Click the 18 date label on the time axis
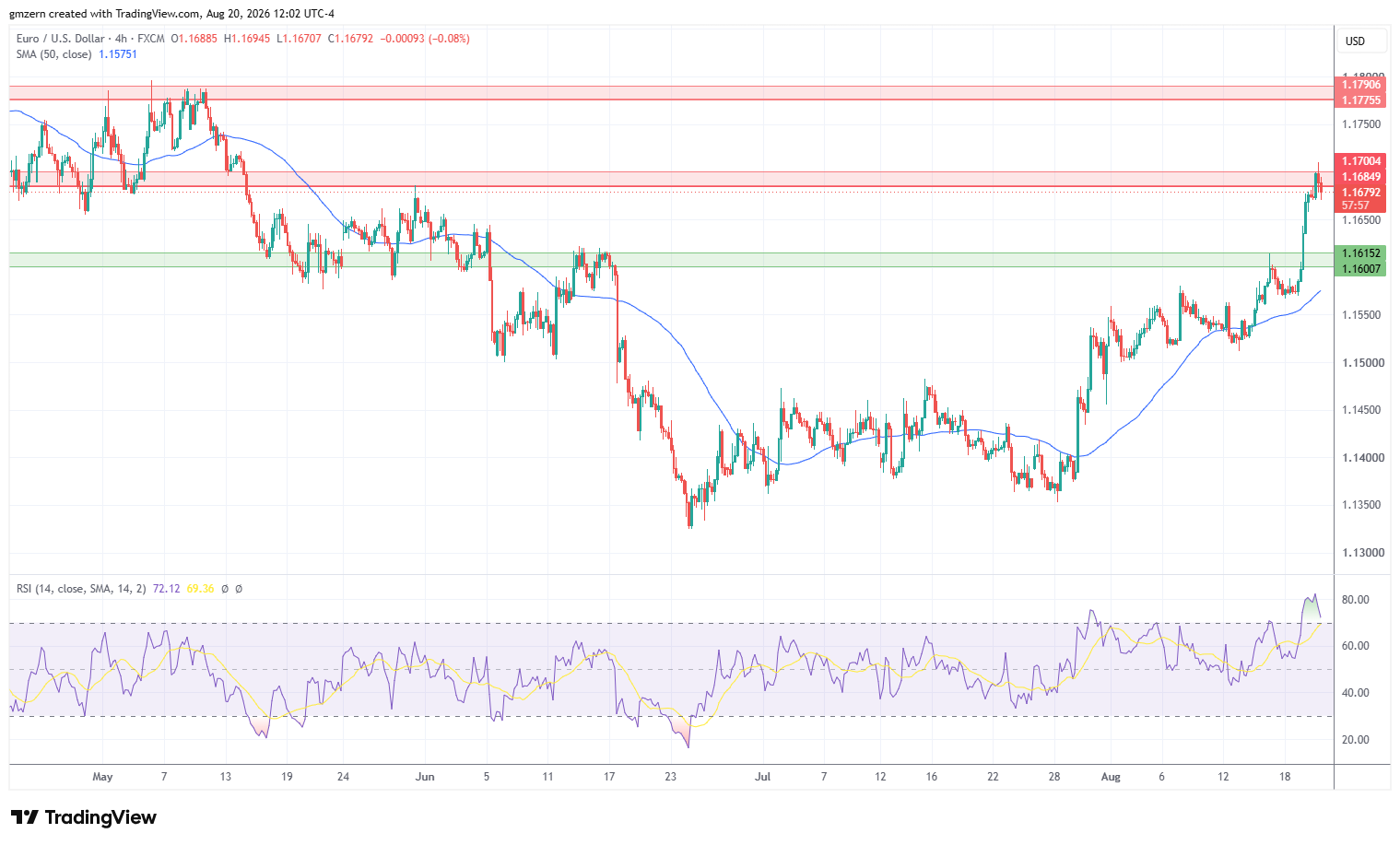Screen dimensions: 1400x845 click(1285, 777)
